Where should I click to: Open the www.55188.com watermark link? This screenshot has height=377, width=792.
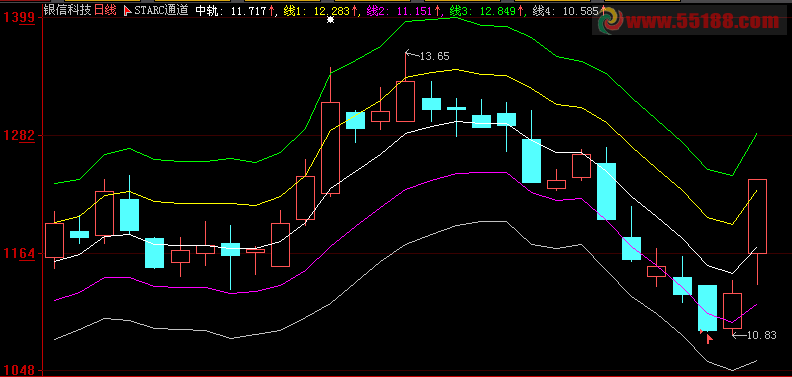coord(703,22)
